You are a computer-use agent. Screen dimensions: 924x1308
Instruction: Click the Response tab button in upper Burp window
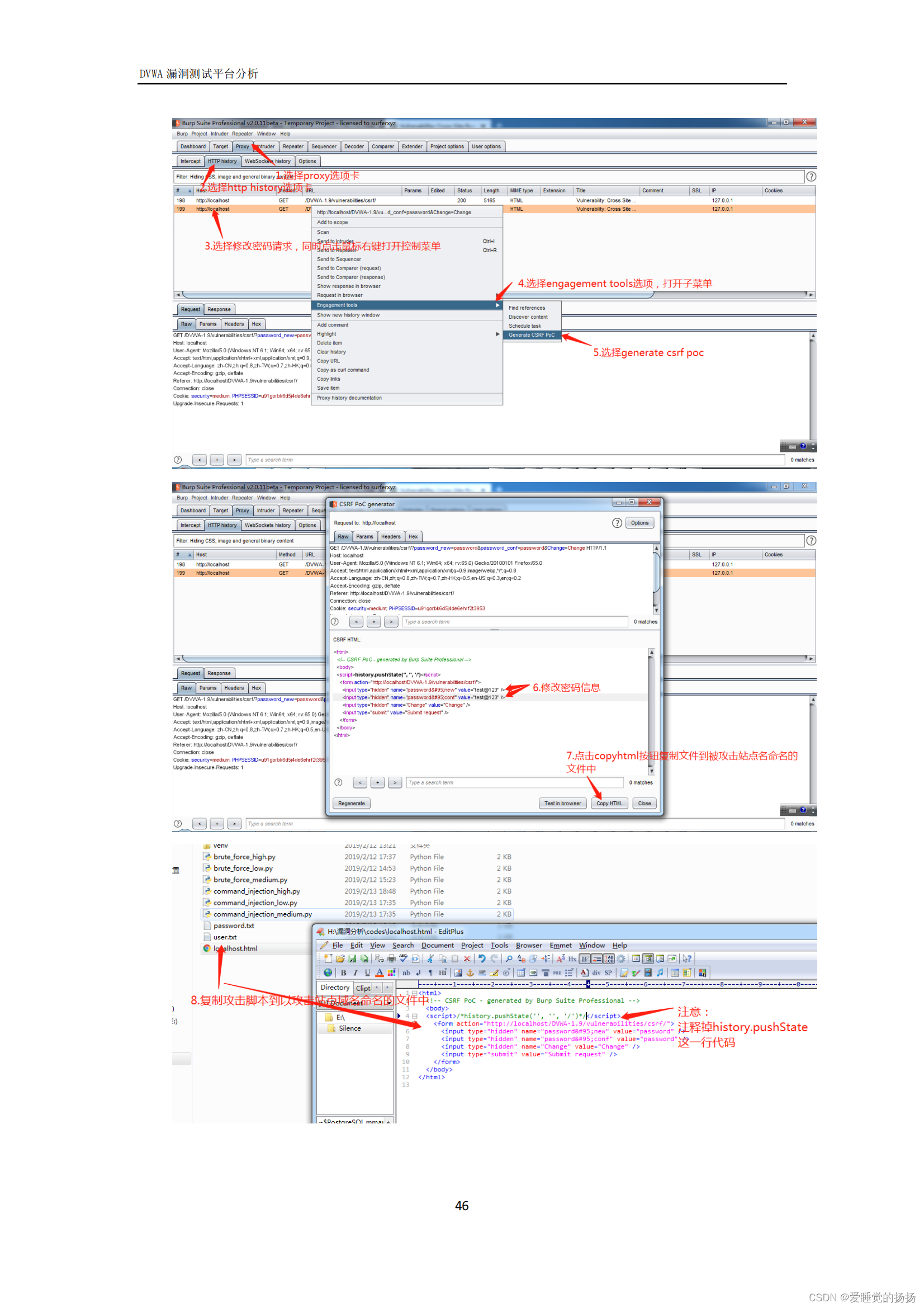(x=219, y=309)
